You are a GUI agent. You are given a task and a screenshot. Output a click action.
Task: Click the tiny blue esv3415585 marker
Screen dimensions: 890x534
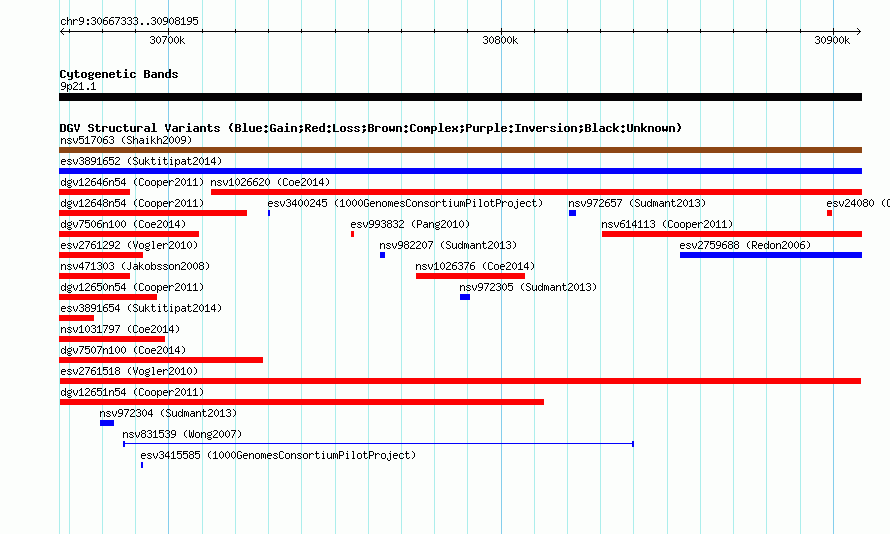tap(142, 465)
